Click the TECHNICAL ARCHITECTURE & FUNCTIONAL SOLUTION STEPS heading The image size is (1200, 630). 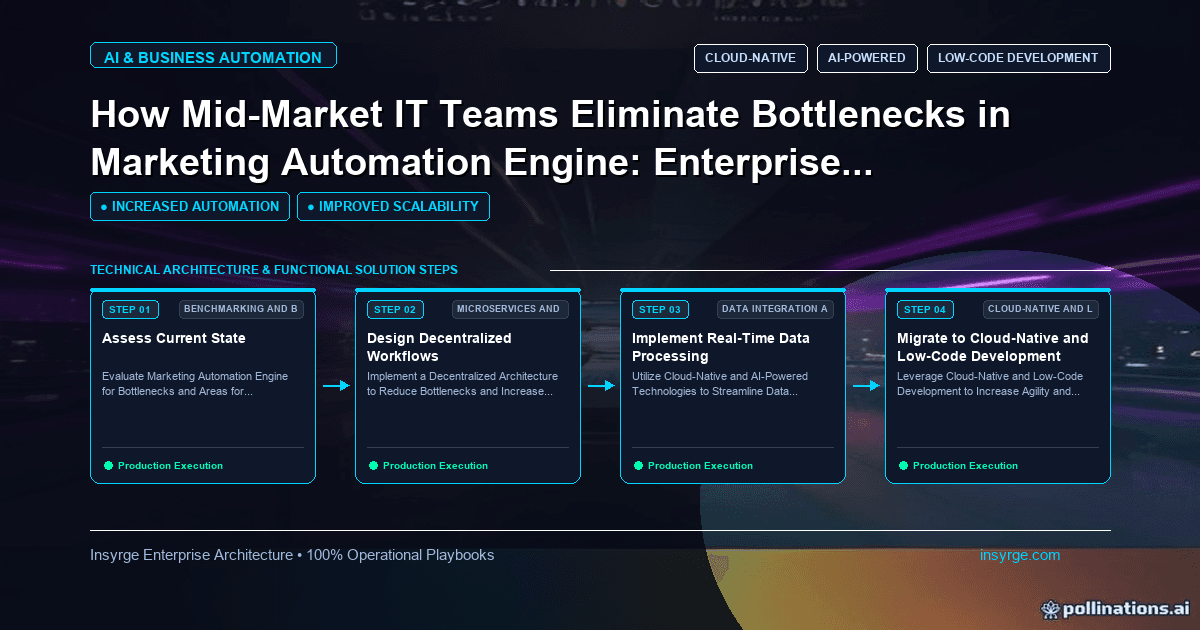click(x=274, y=270)
